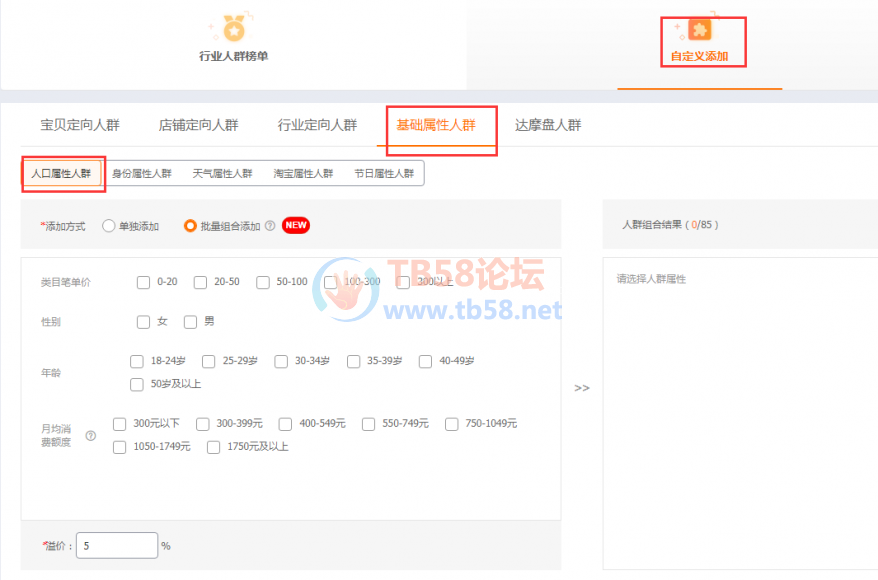Check the 1750元及以上 spending checkbox
The height and width of the screenshot is (580, 878).
[x=214, y=447]
